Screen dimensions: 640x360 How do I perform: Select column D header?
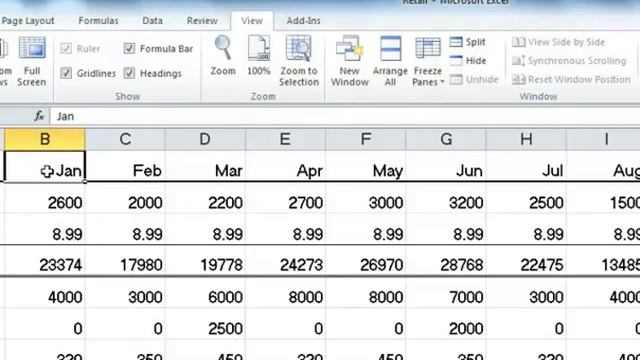205,139
